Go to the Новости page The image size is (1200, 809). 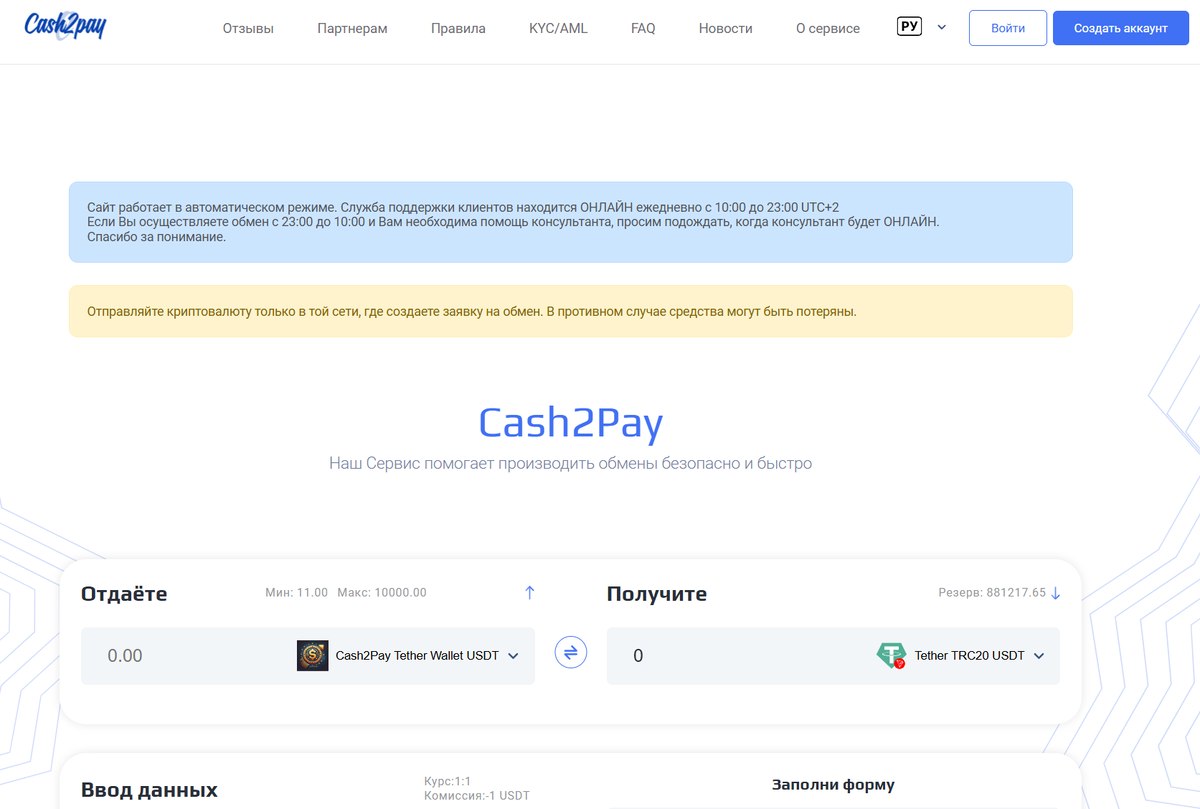tap(725, 28)
